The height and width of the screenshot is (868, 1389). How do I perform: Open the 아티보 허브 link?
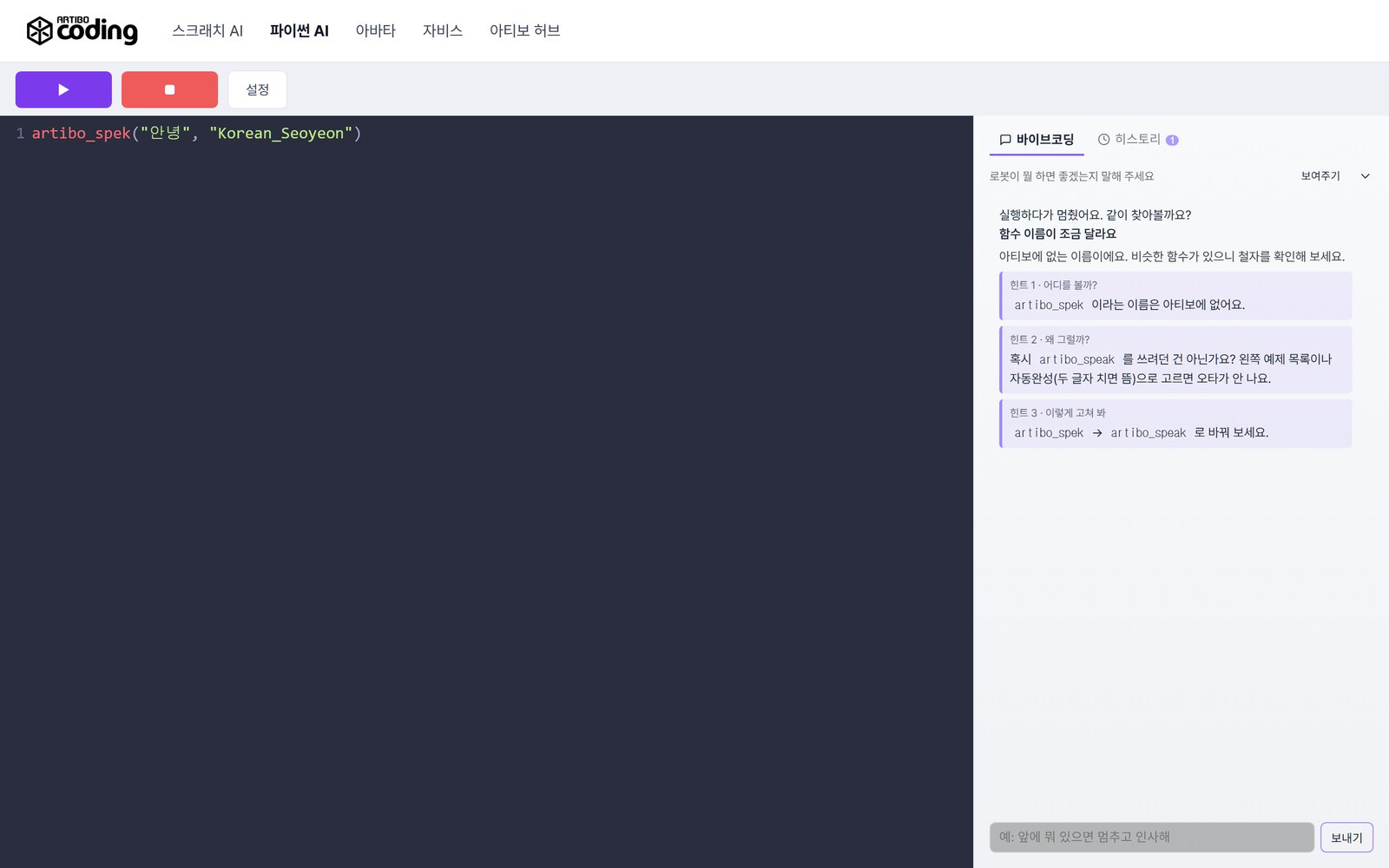(524, 30)
